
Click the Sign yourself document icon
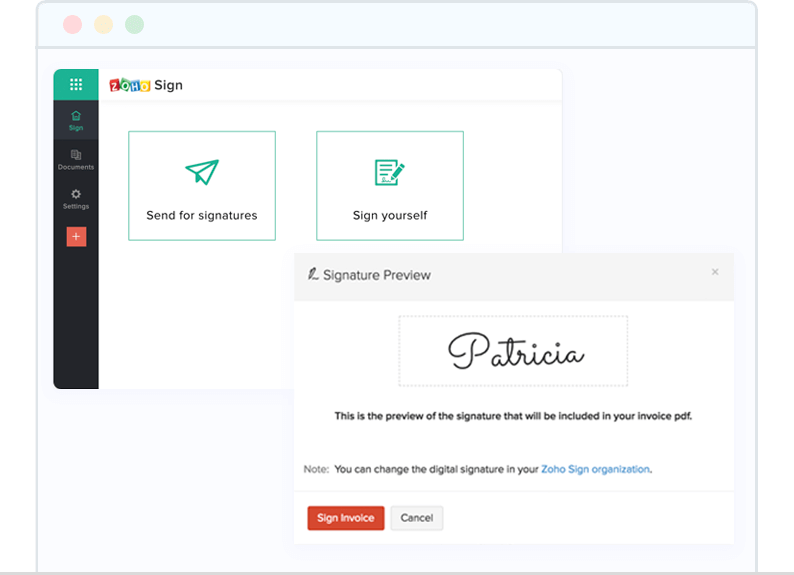(x=389, y=172)
